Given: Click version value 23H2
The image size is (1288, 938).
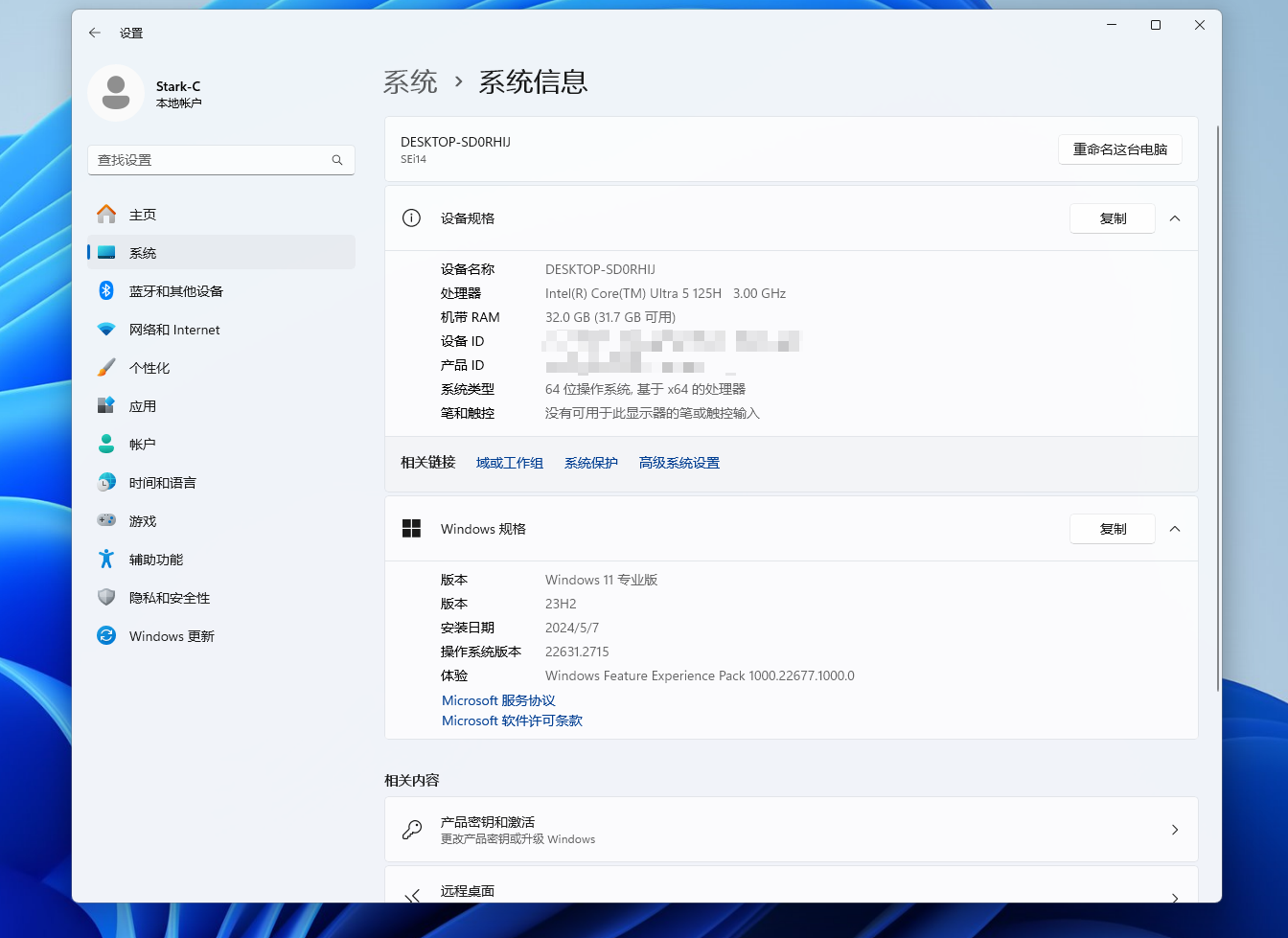Looking at the screenshot, I should point(561,604).
